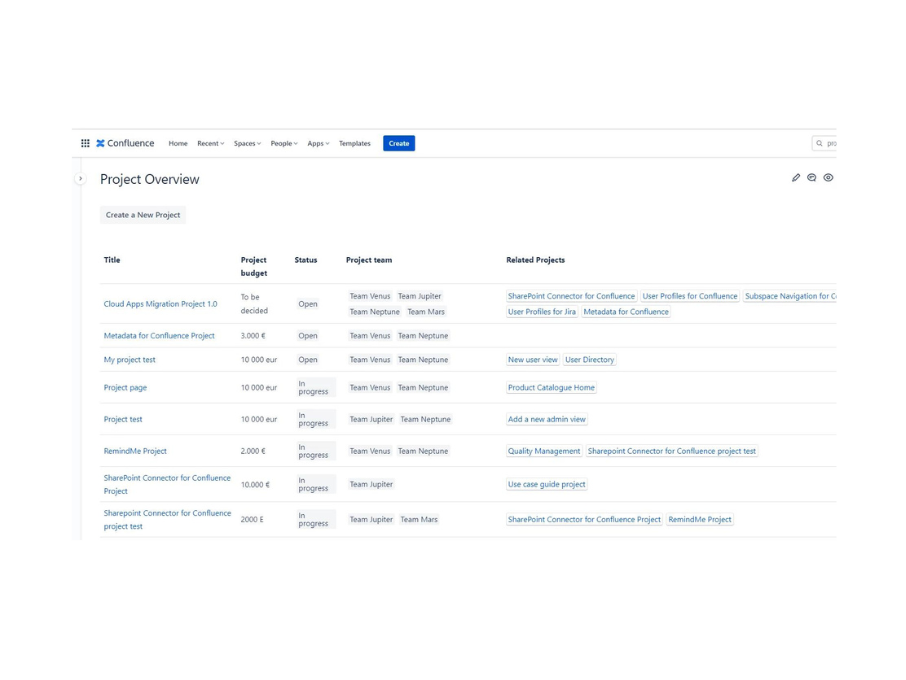The height and width of the screenshot is (680, 906).
Task: Click Team Jupiter tag in Project test row
Action: point(371,419)
